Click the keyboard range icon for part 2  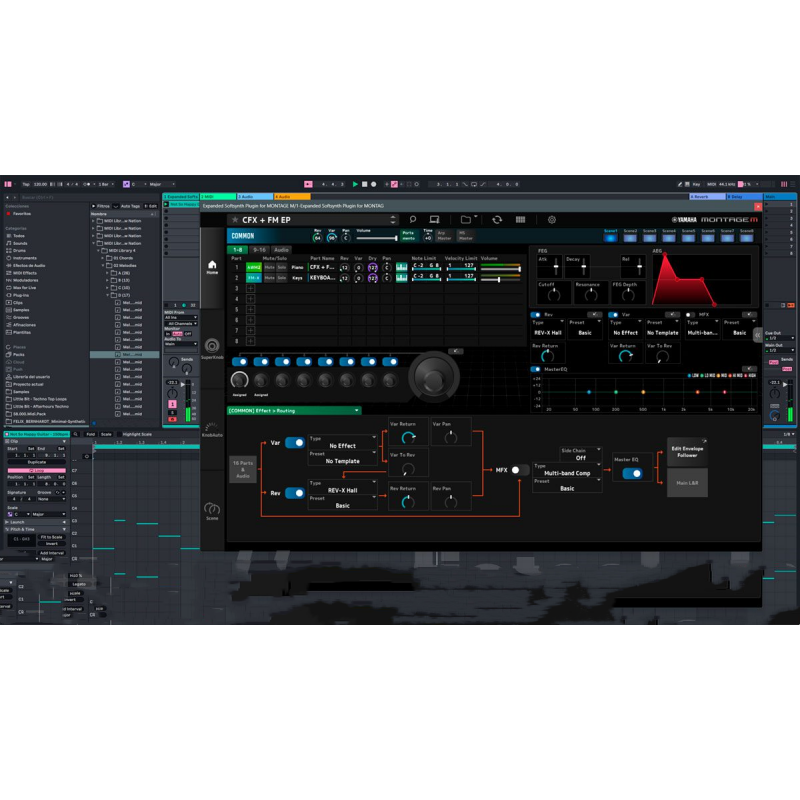[402, 278]
